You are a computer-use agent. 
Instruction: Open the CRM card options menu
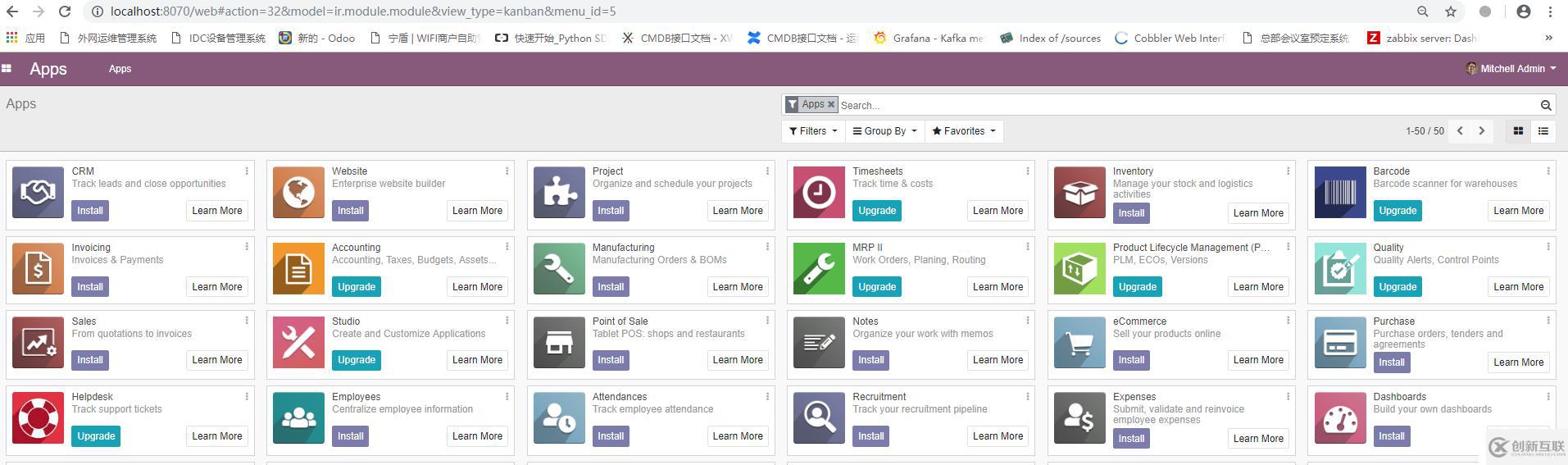click(x=247, y=171)
